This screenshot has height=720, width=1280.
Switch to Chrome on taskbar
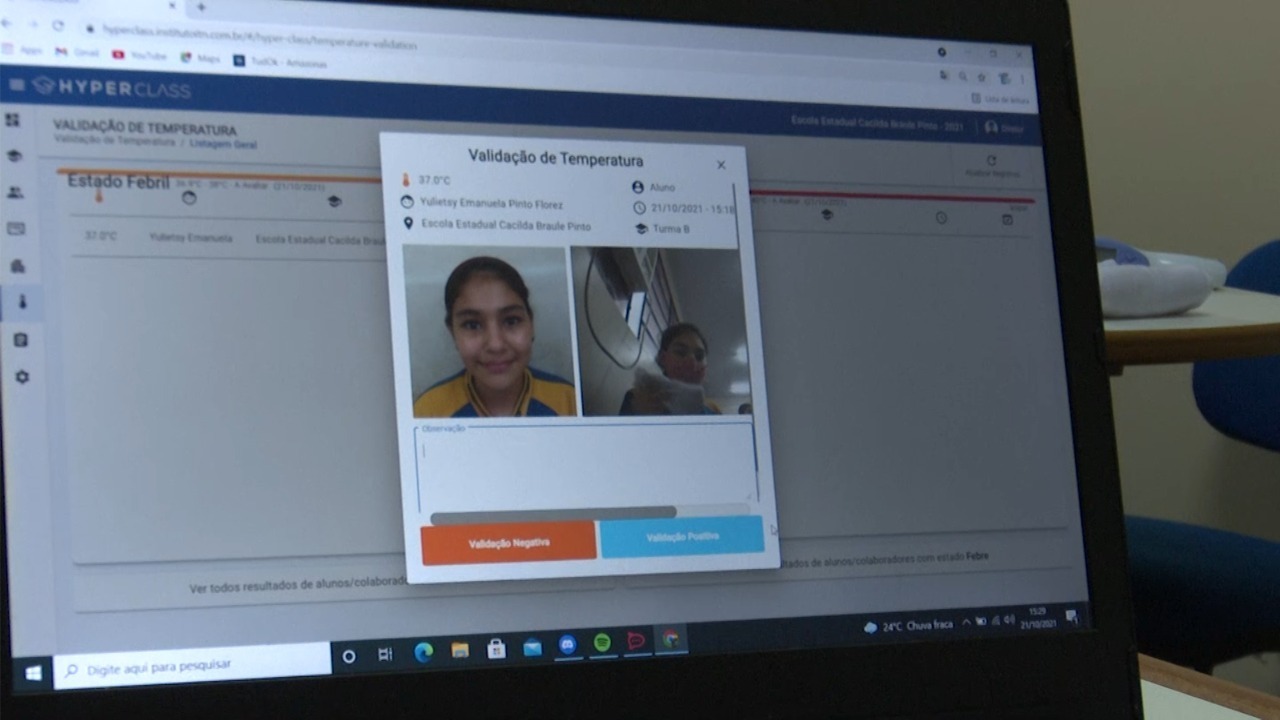click(671, 638)
